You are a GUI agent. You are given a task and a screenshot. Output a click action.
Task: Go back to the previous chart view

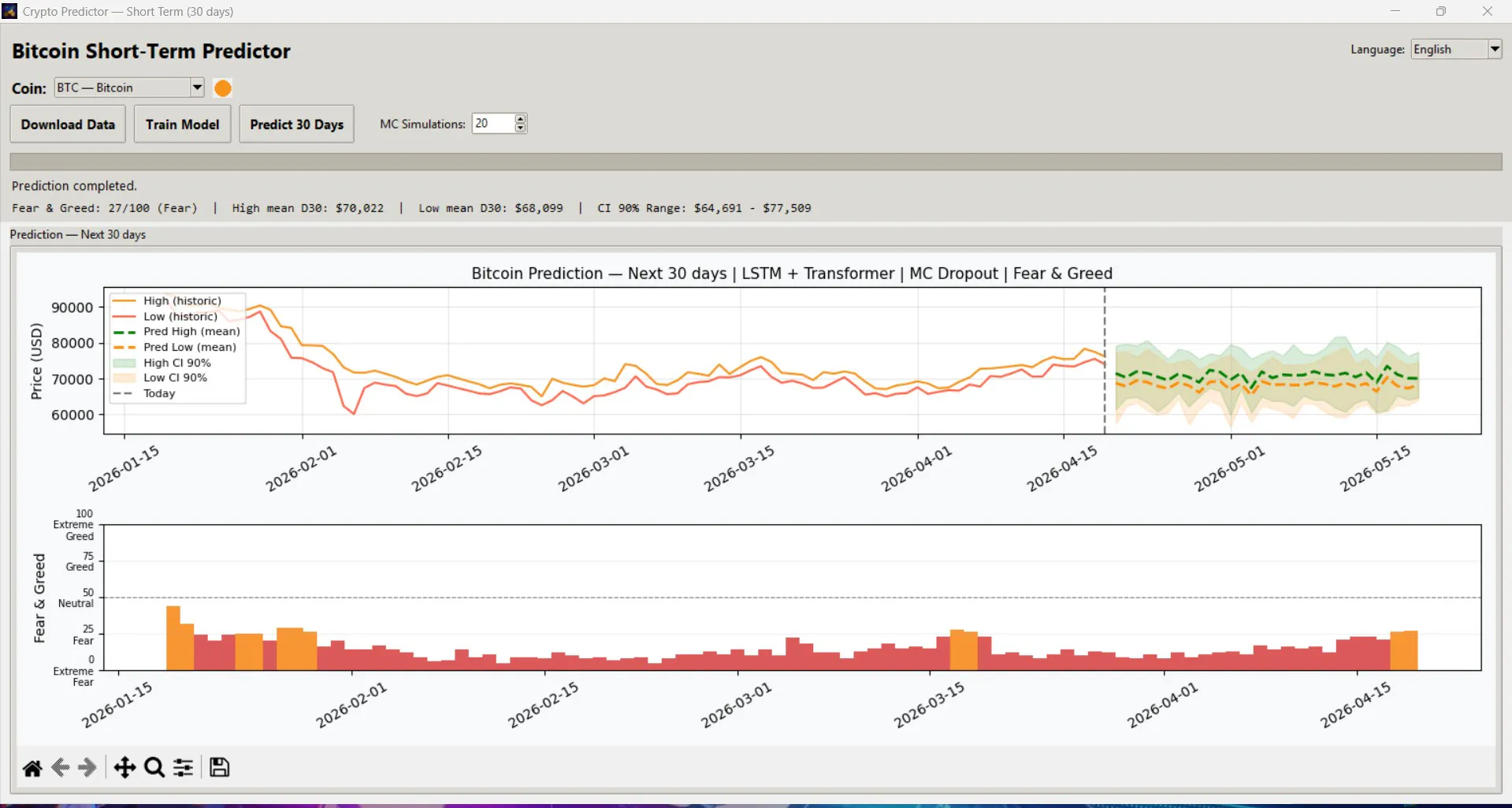60,768
